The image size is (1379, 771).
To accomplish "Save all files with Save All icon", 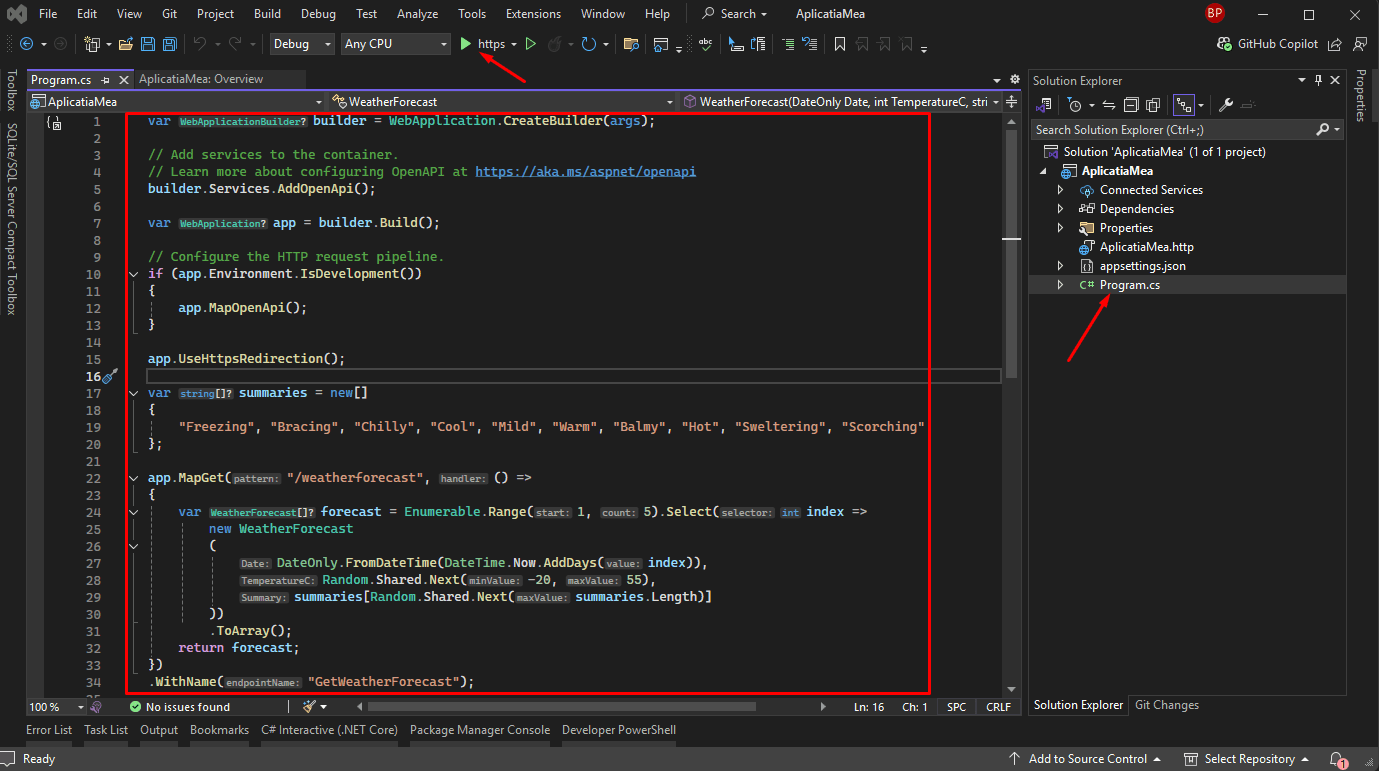I will [x=169, y=44].
